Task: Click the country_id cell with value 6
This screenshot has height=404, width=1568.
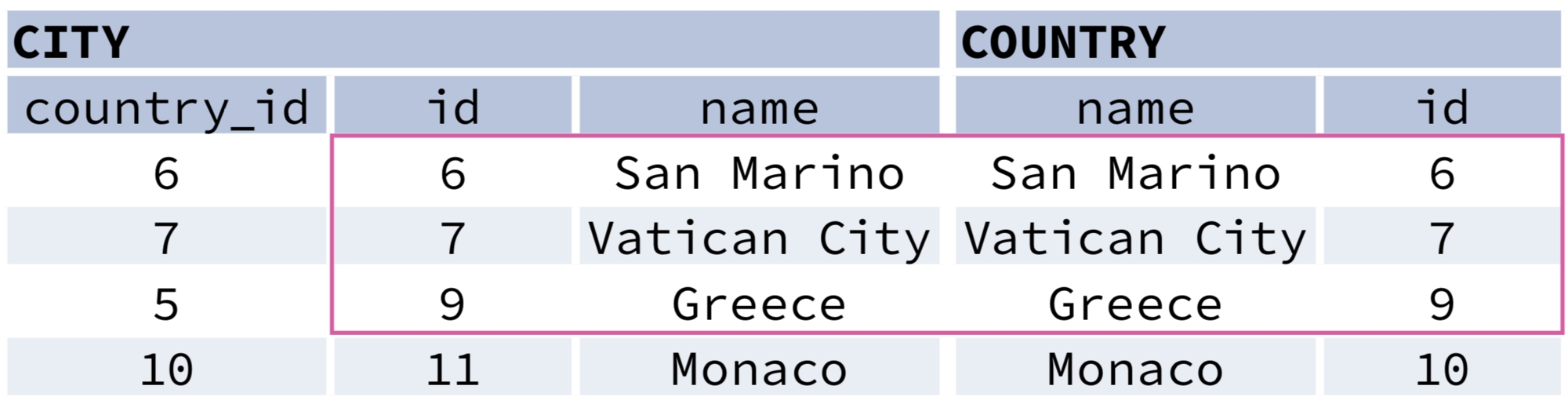Action: pos(166,173)
